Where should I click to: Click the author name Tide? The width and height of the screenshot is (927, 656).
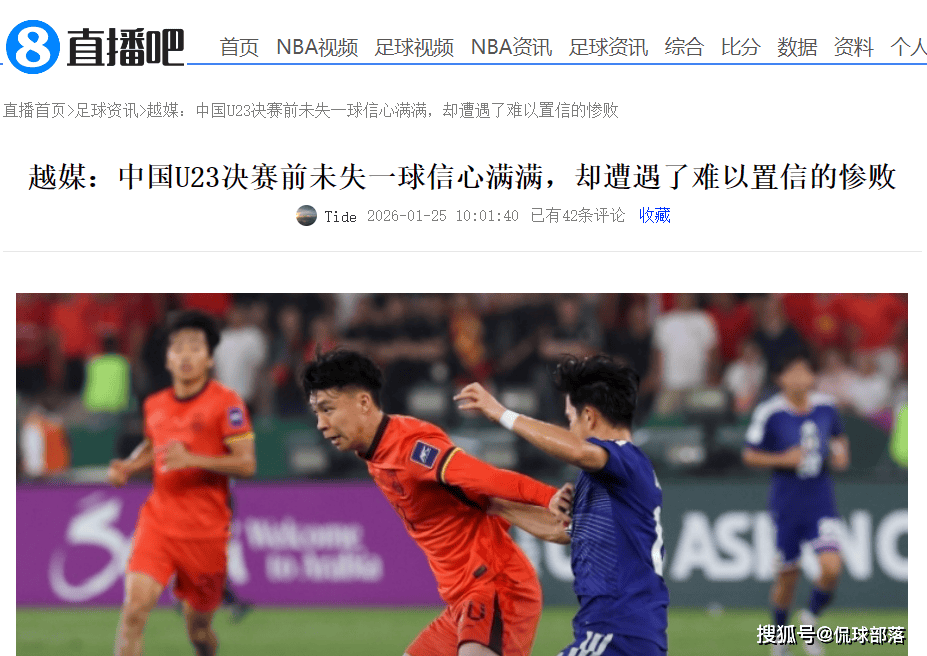tap(340, 217)
